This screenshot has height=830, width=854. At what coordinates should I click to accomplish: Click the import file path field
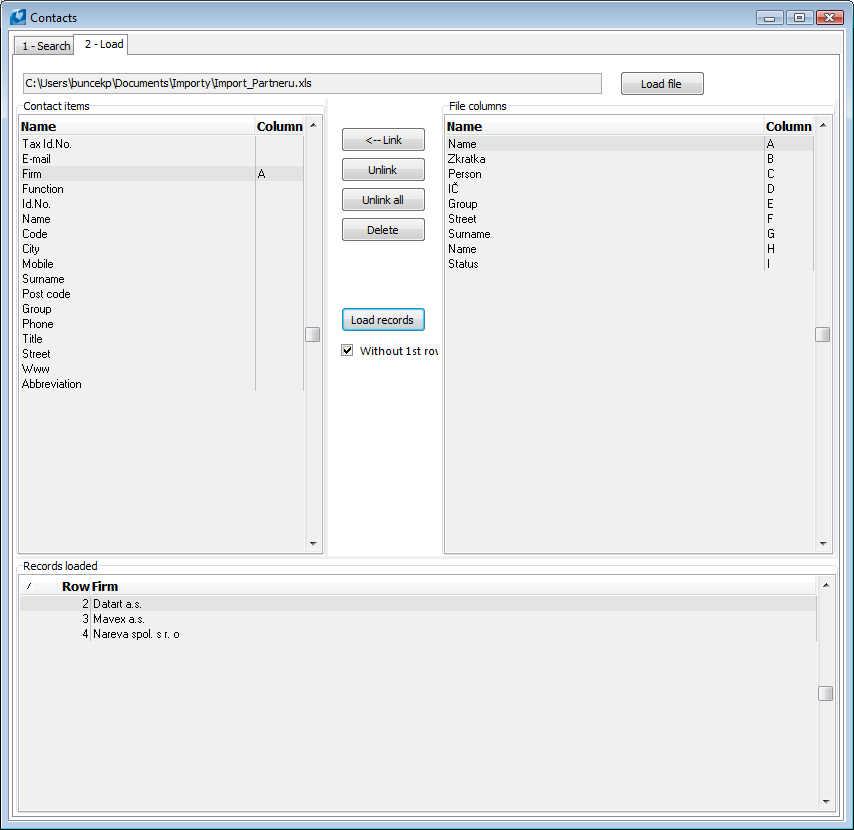coord(312,83)
